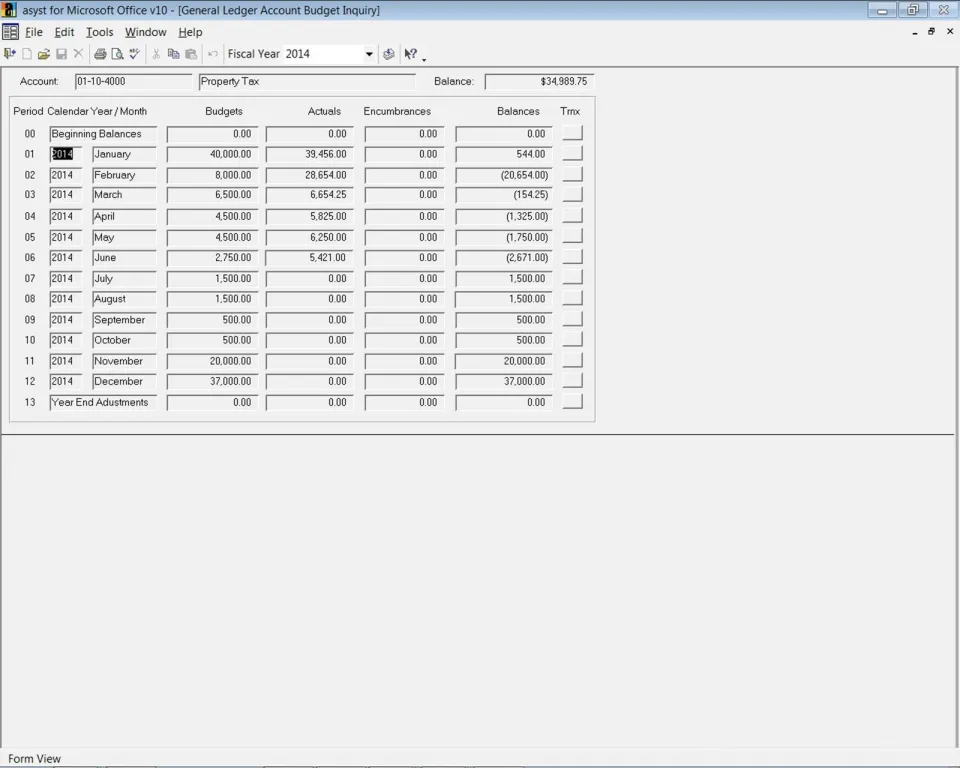Click the Fiscal Year 2014 combo box value

[x=323, y=54]
